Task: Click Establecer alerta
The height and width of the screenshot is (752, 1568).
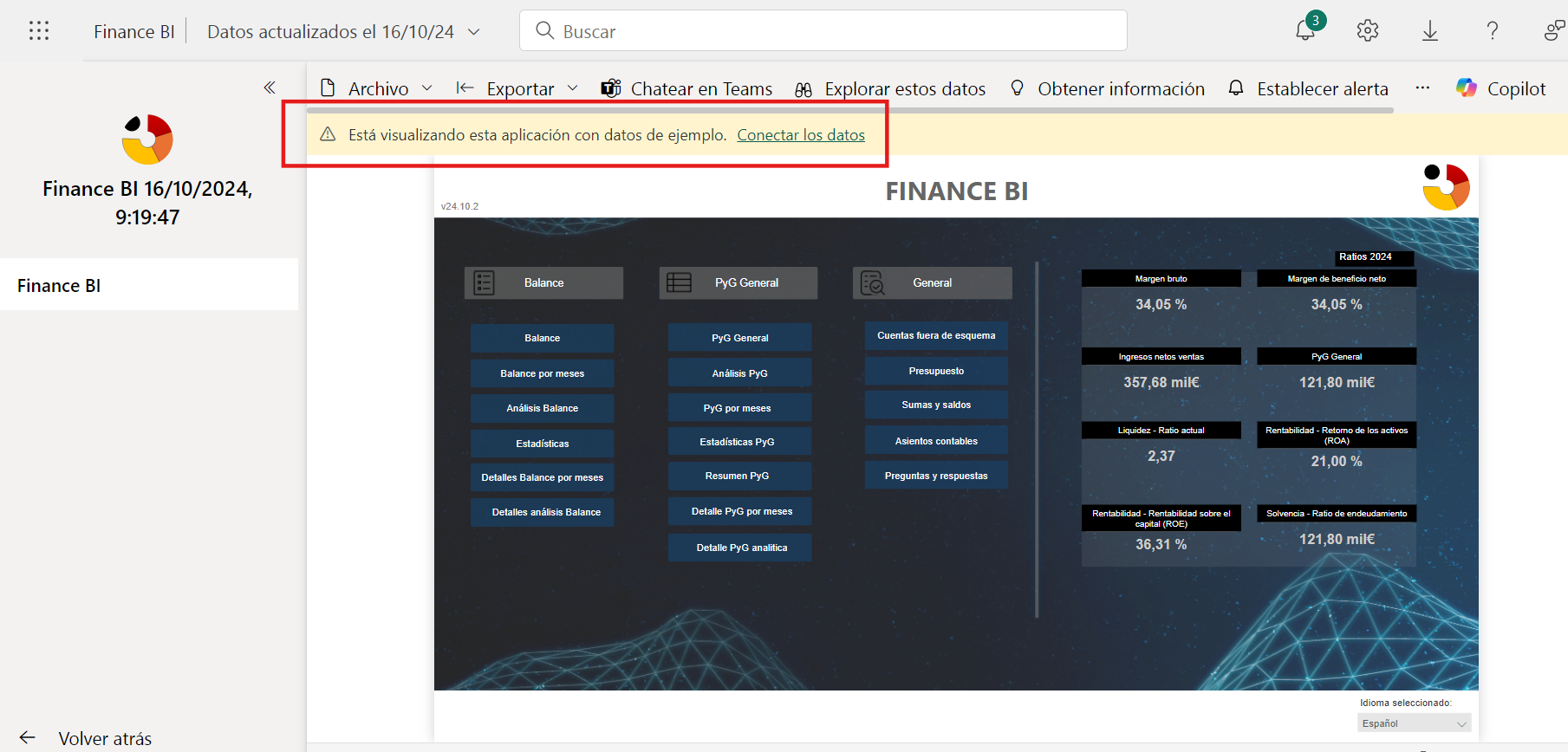Action: coord(1308,88)
